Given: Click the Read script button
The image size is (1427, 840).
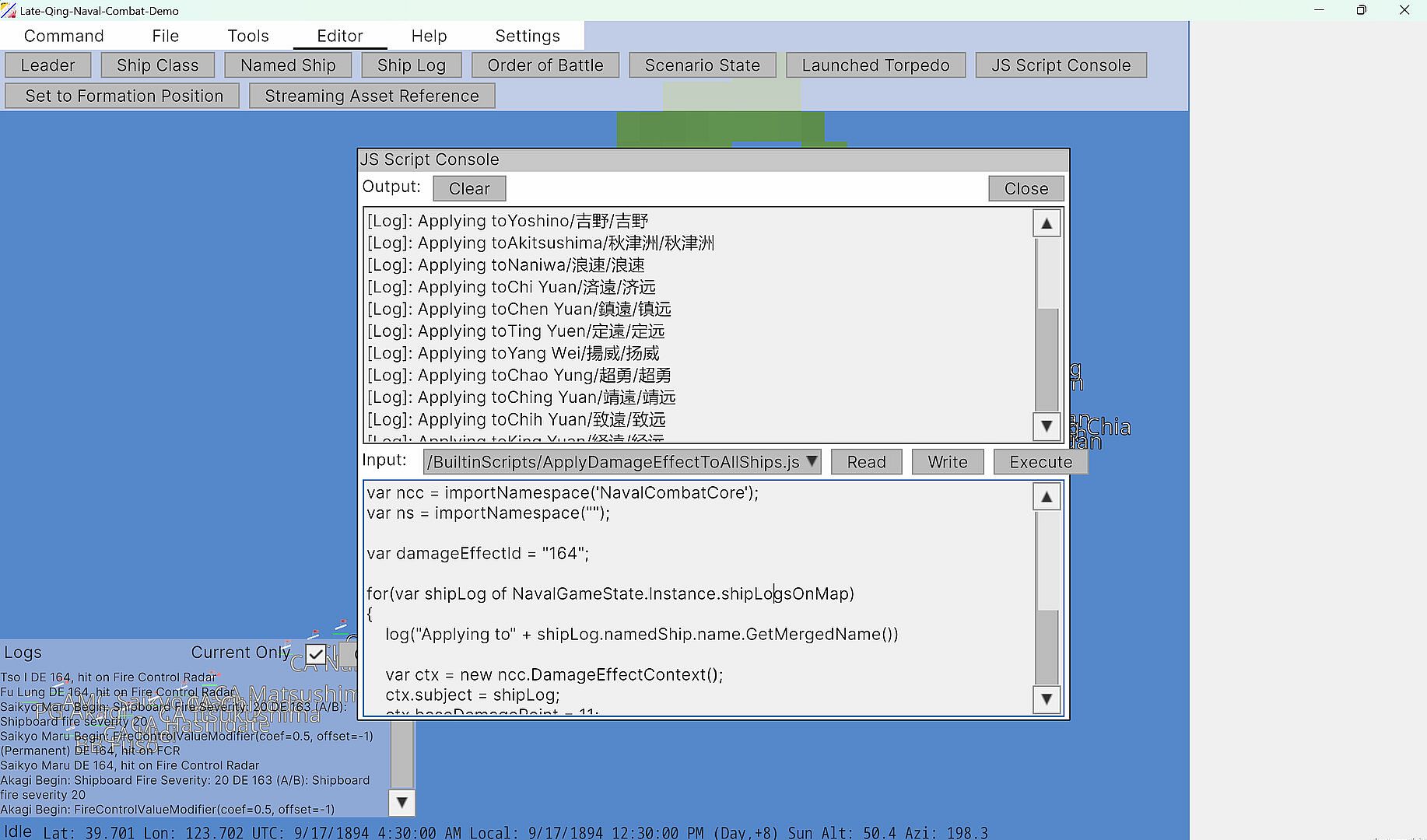Looking at the screenshot, I should (867, 462).
